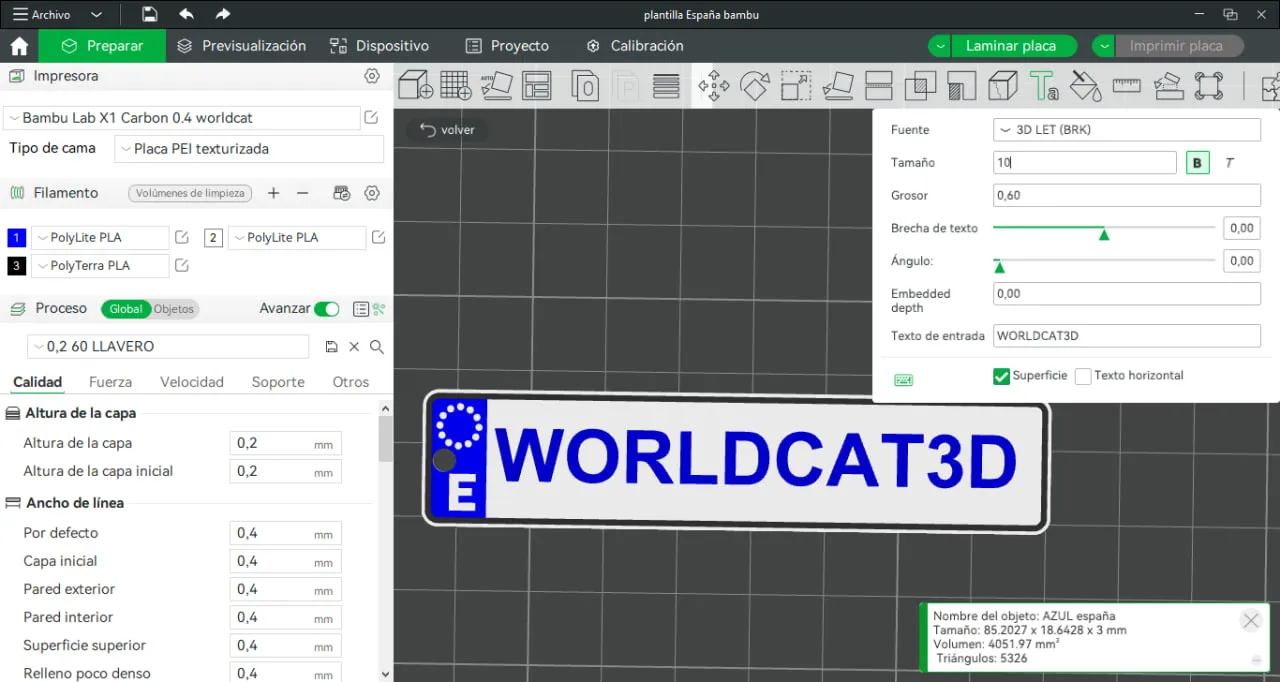Close the object info notification
Image resolution: width=1280 pixels, height=682 pixels.
(1251, 621)
